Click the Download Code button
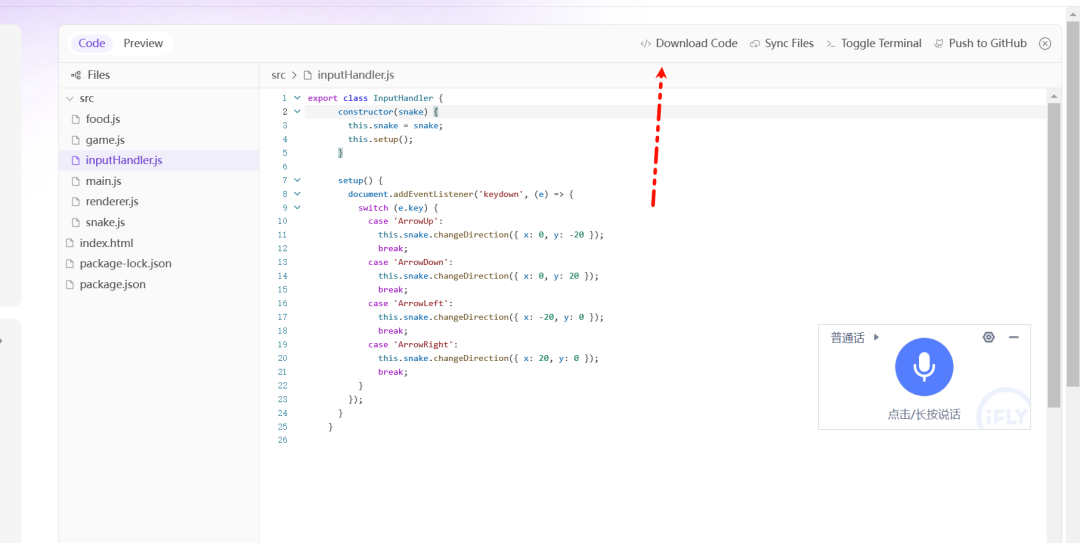Image resolution: width=1080 pixels, height=543 pixels. [x=689, y=43]
